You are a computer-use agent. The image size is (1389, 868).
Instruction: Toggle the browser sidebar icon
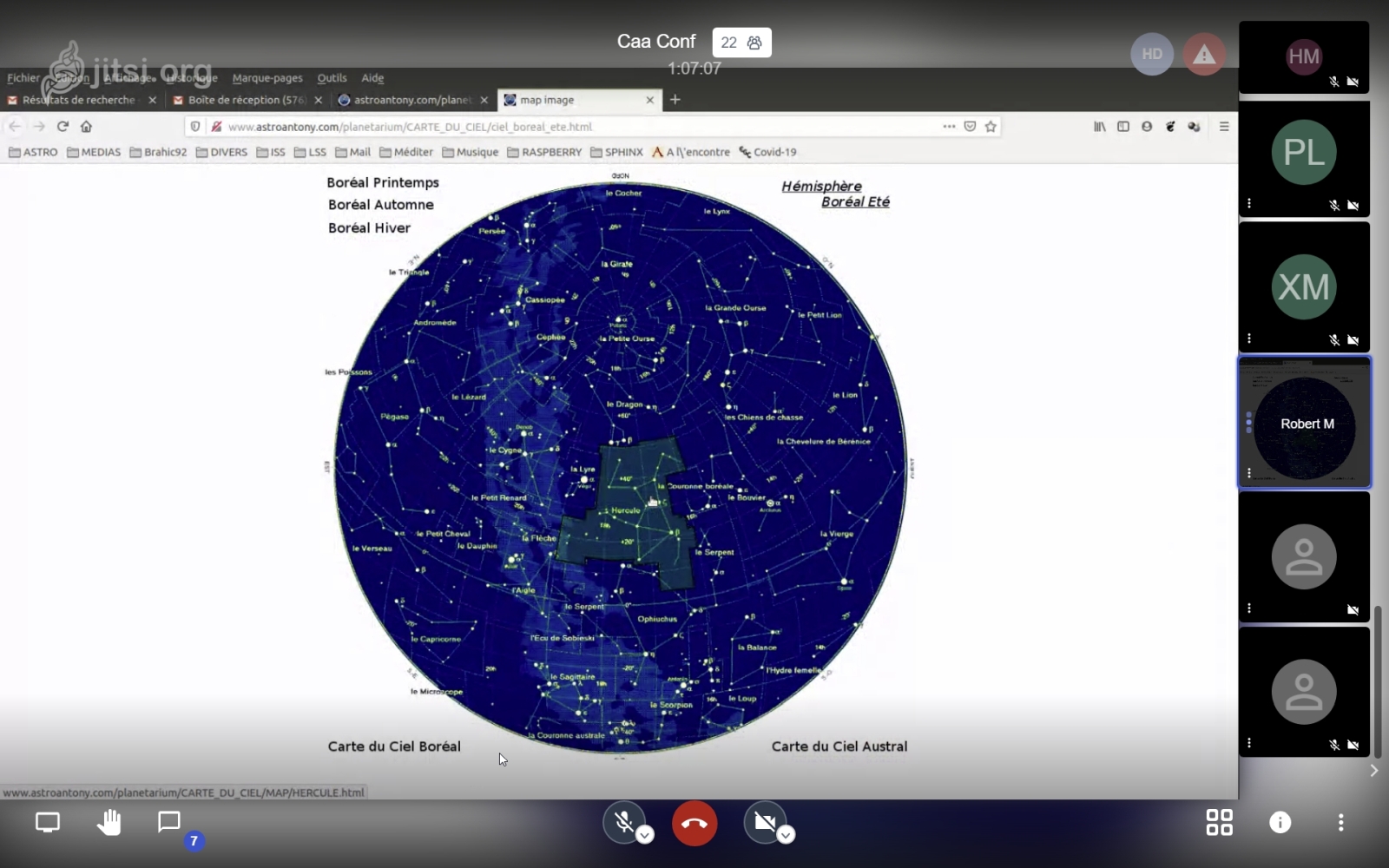pyautogui.click(x=1123, y=127)
